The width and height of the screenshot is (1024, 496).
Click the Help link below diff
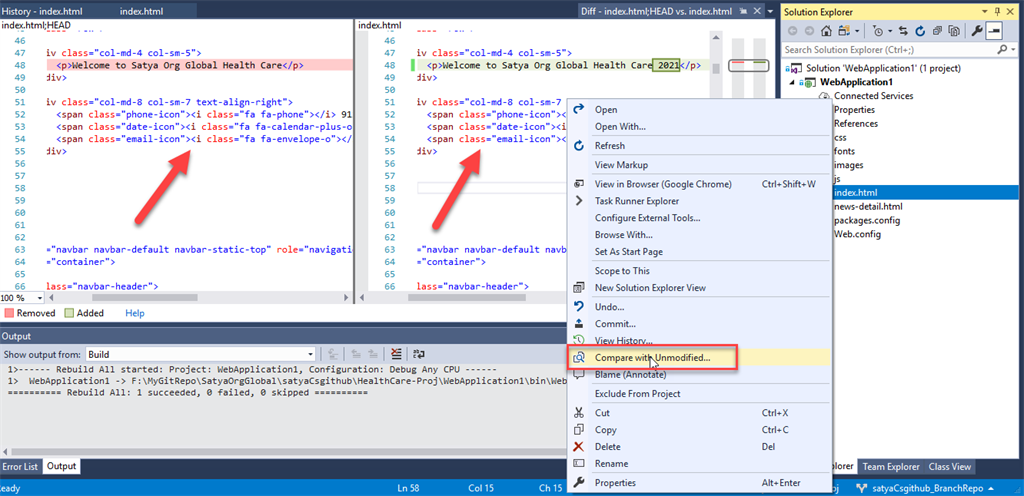[134, 313]
